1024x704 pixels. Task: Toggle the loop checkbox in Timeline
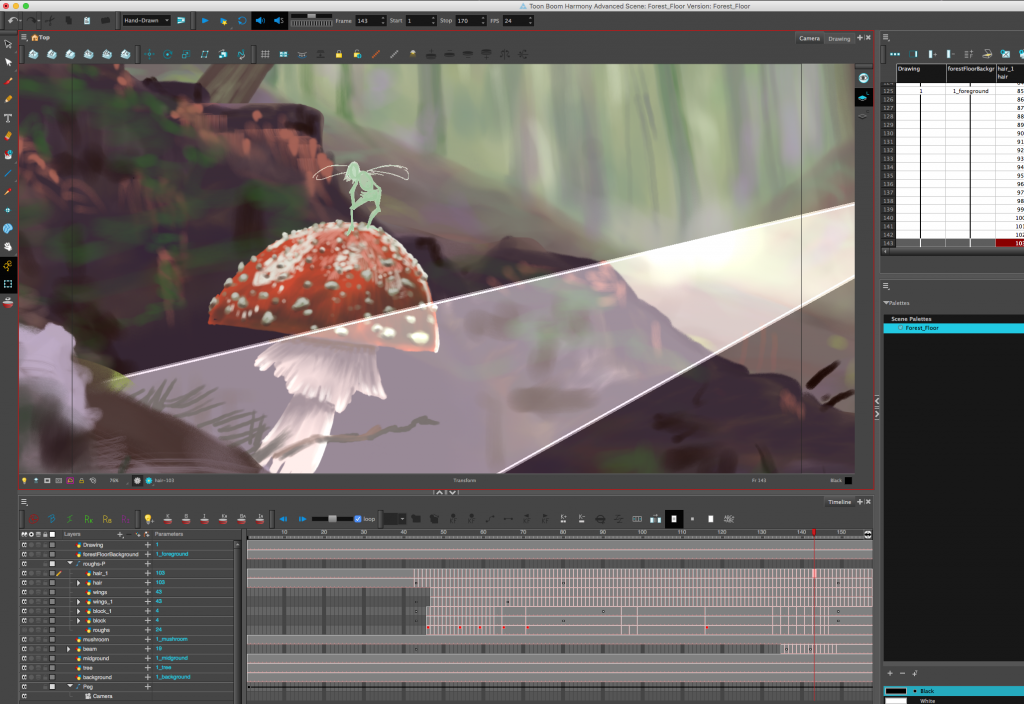pyautogui.click(x=358, y=519)
